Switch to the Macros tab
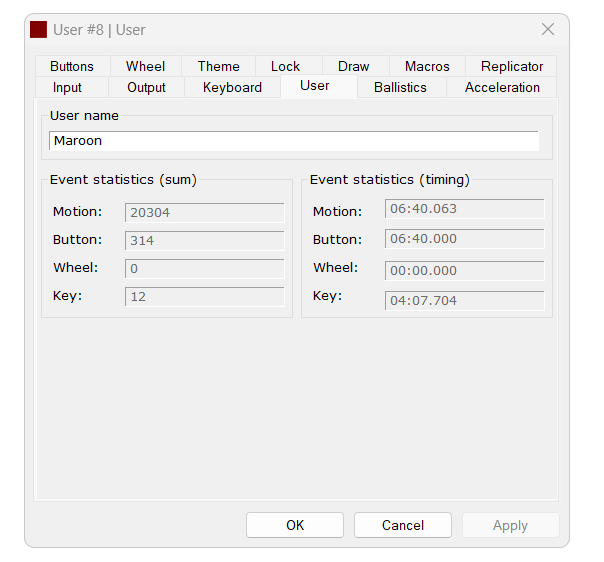This screenshot has height=562, width=604. click(x=427, y=66)
